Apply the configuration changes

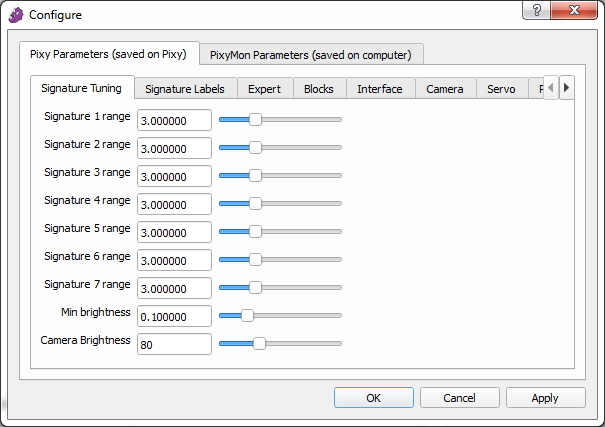click(x=545, y=398)
